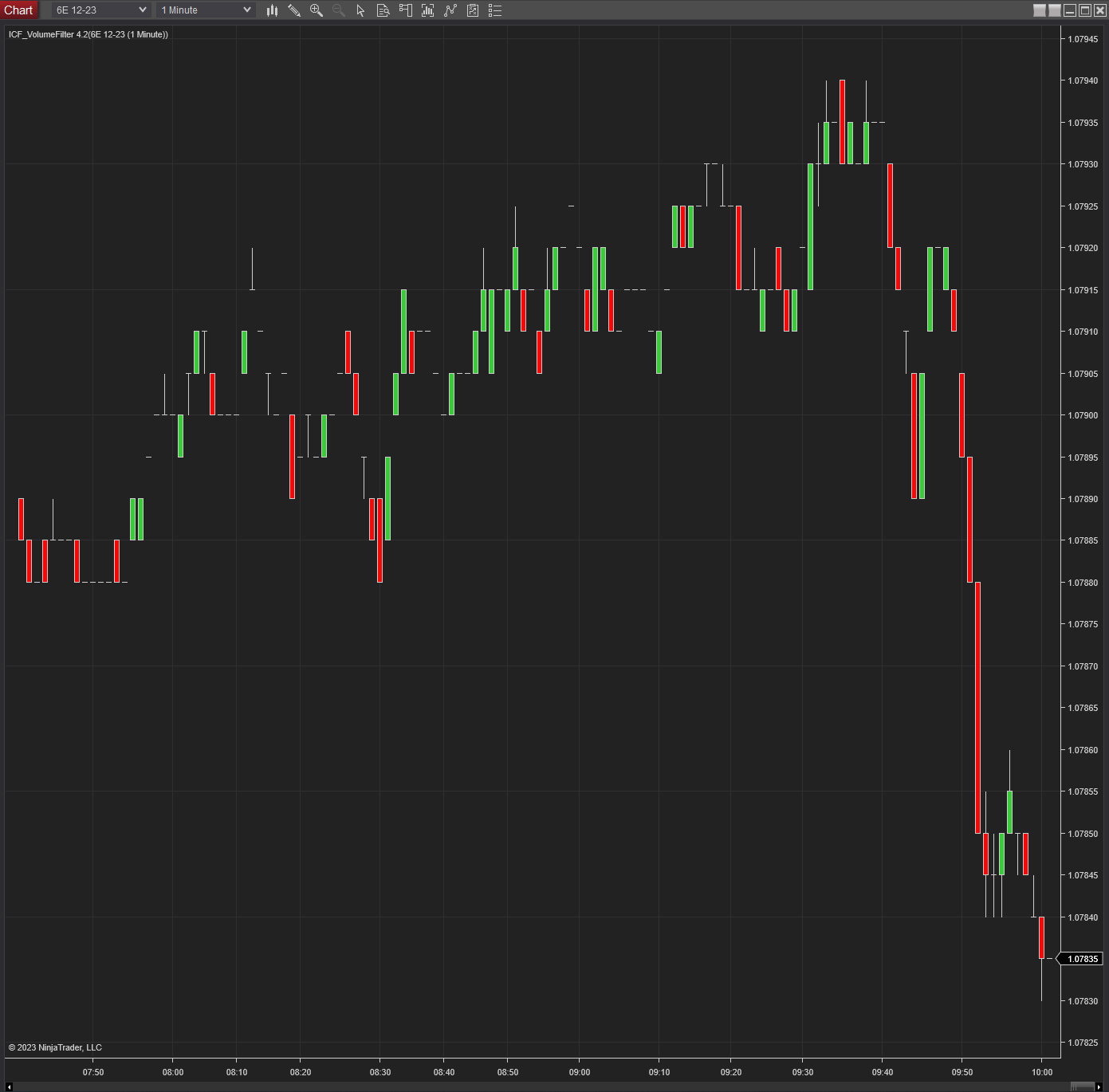1109x1092 pixels.
Task: Click the zoom out magnifier icon
Action: pos(339,10)
